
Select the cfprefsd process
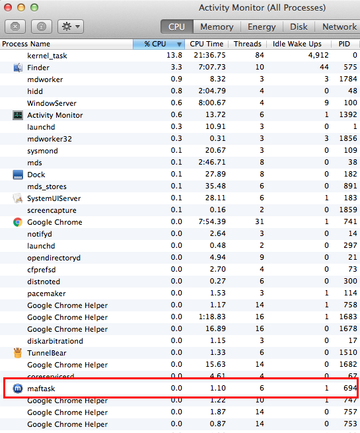point(41,270)
